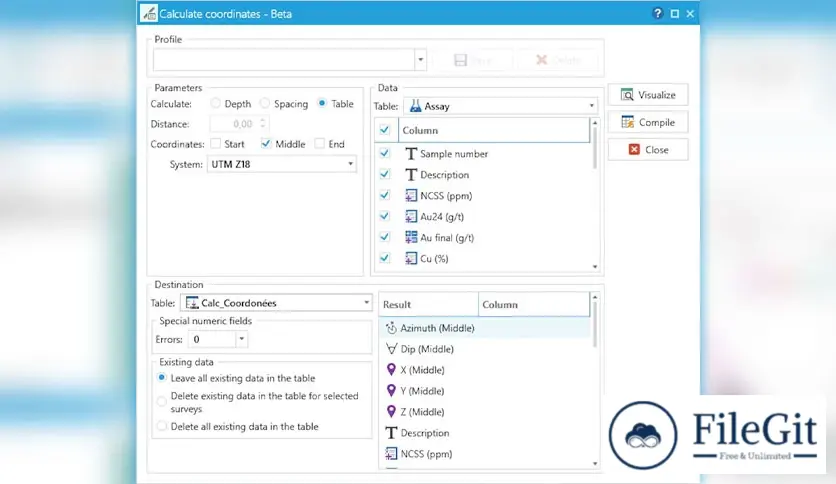This screenshot has width=836, height=484.
Task: Click the Compile button
Action: (x=648, y=122)
